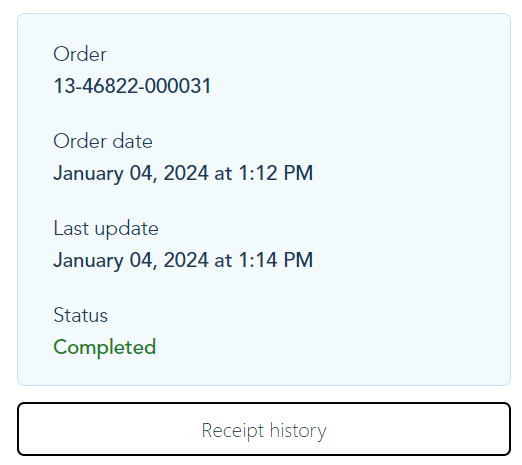
Task: Click the 1:14 PM time text
Action: coord(276,260)
